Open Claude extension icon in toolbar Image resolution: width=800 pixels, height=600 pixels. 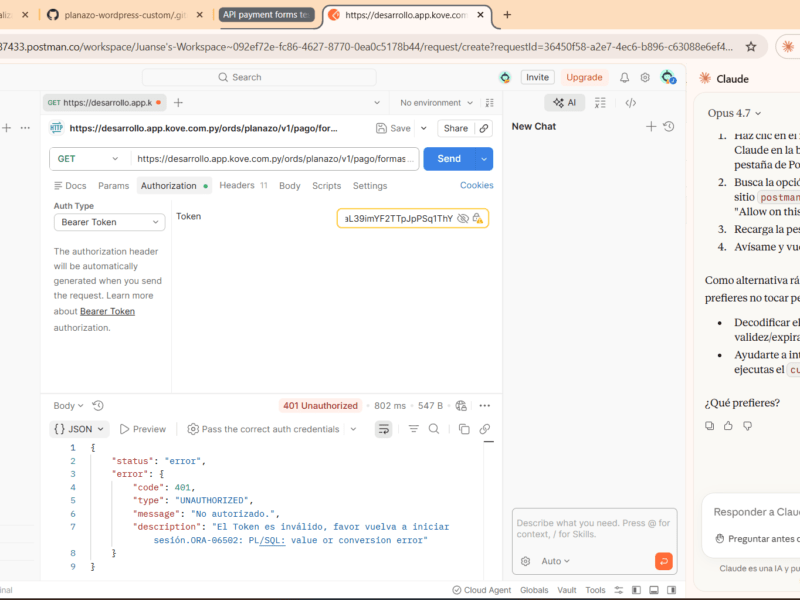click(x=788, y=47)
